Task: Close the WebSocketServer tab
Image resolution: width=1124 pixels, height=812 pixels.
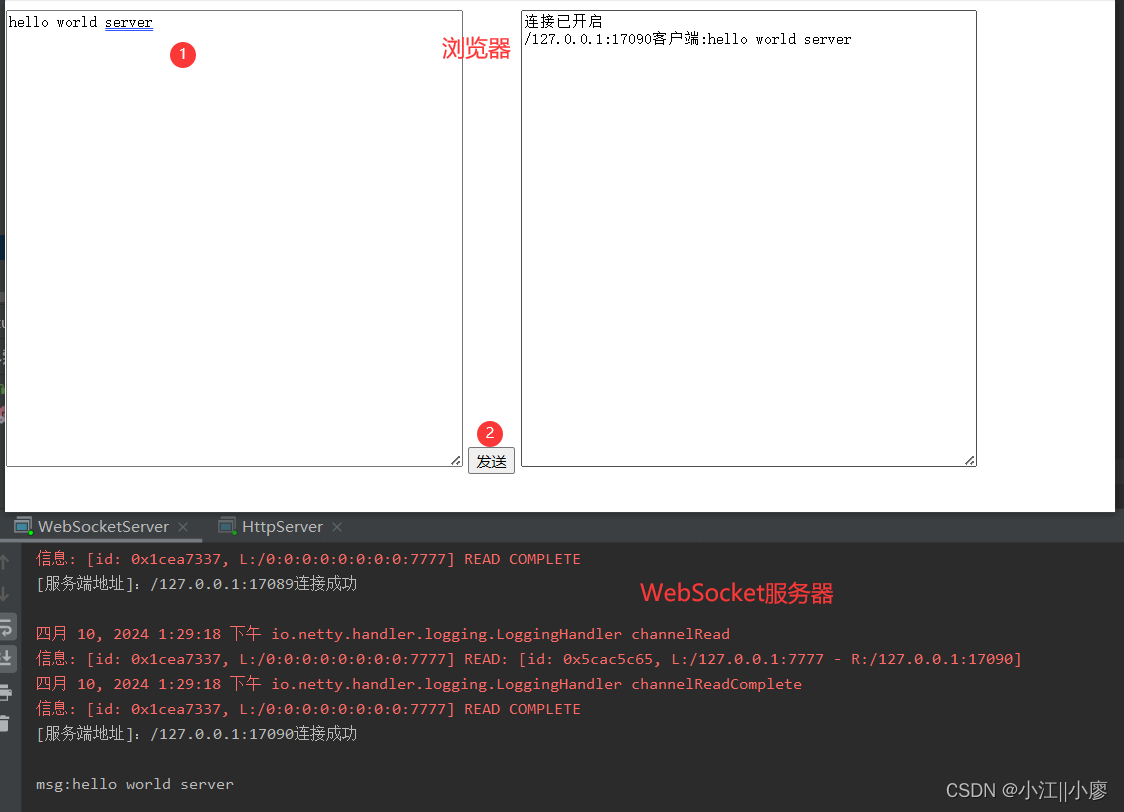Action: pos(184,527)
